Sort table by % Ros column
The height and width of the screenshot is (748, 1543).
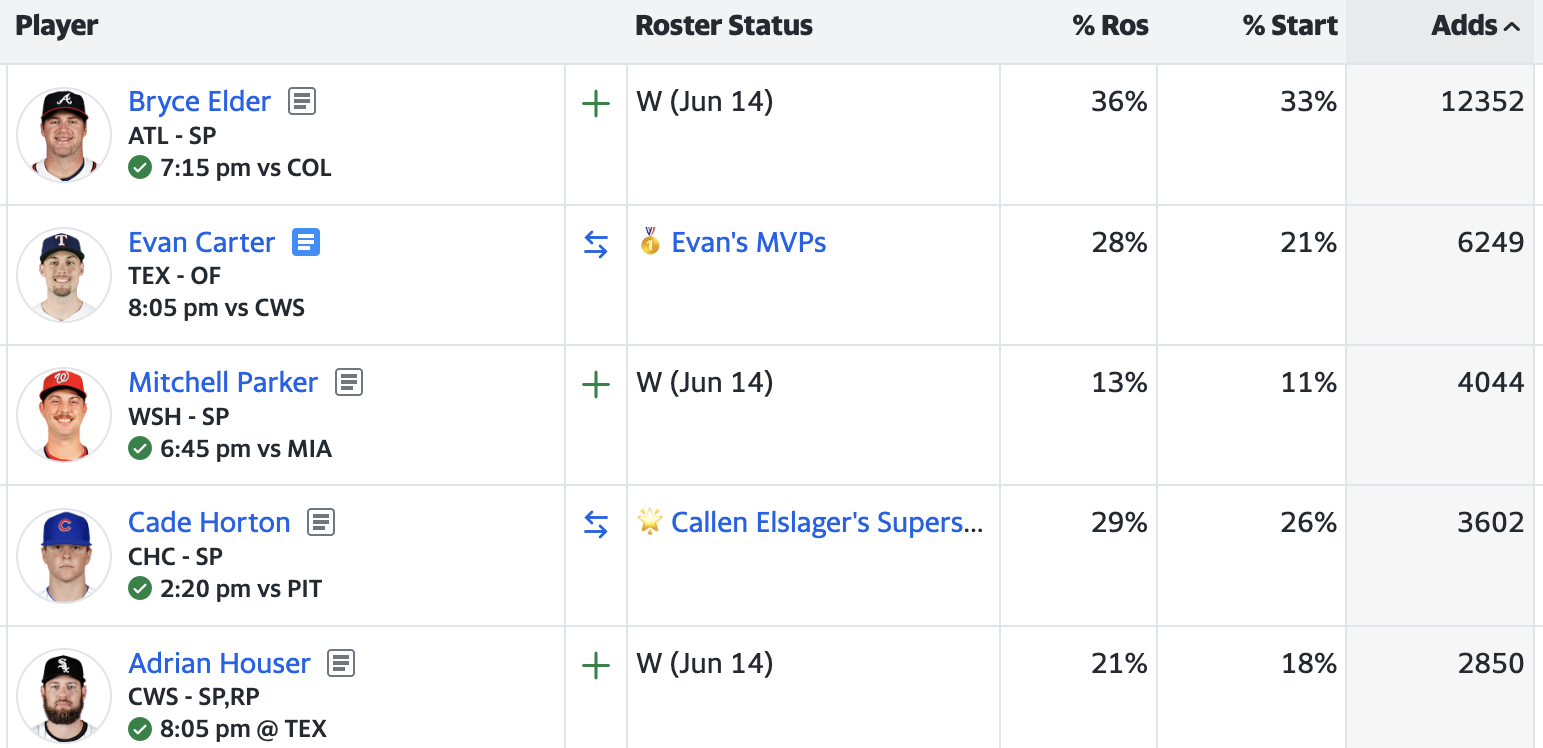tap(1109, 26)
